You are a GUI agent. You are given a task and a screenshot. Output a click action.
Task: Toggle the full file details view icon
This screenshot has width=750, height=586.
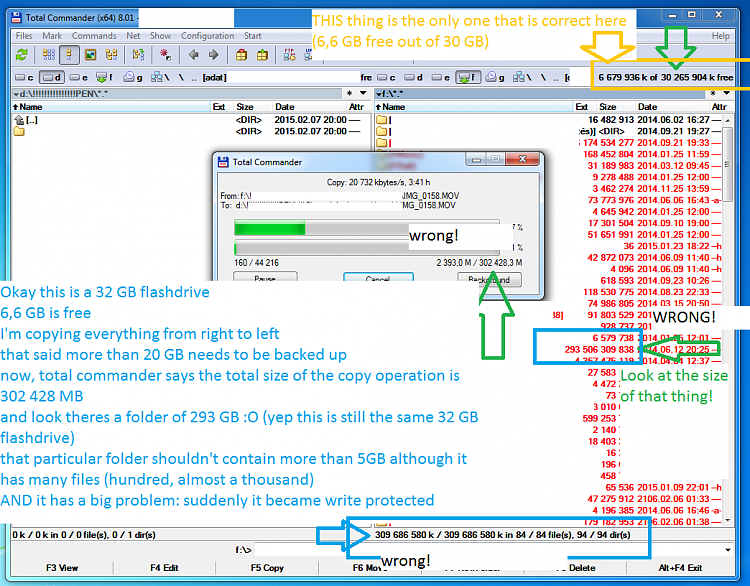[69, 55]
